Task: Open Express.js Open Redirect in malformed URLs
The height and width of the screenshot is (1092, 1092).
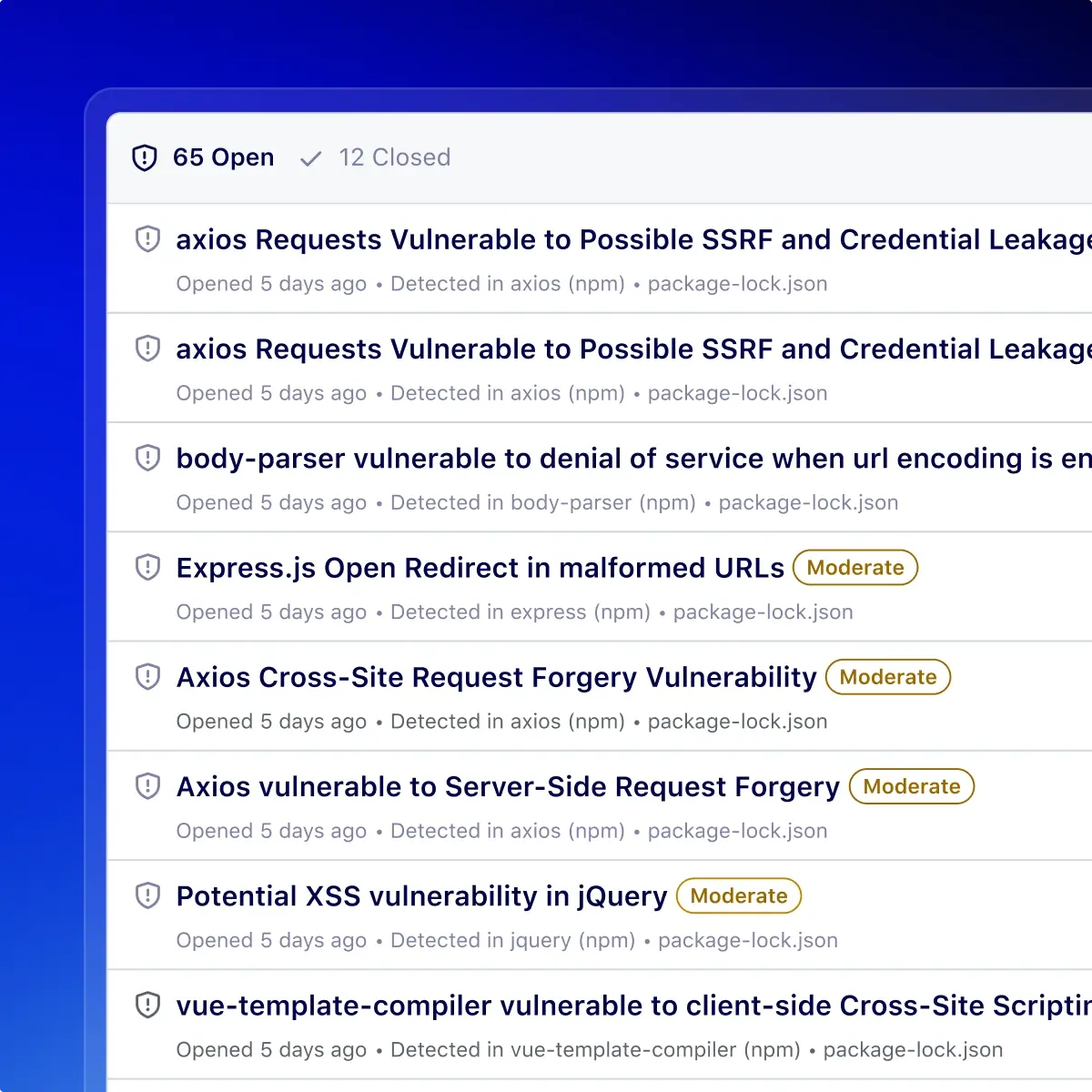Action: [480, 568]
